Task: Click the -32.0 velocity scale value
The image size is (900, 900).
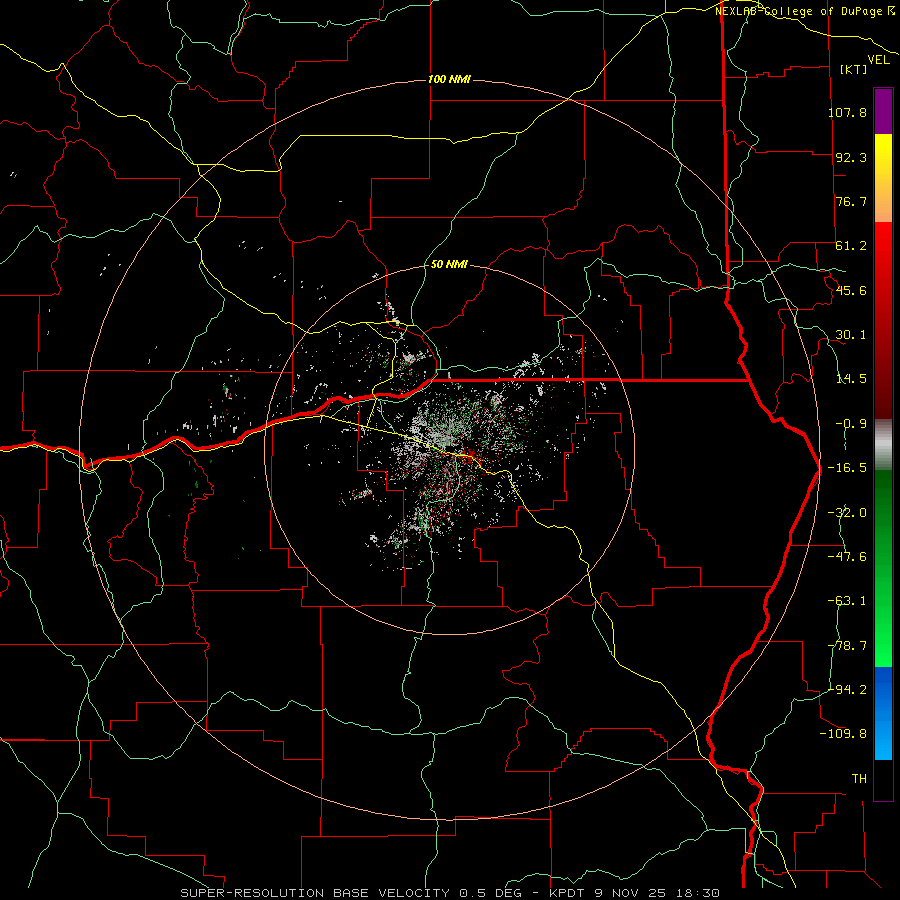Action: tap(847, 513)
